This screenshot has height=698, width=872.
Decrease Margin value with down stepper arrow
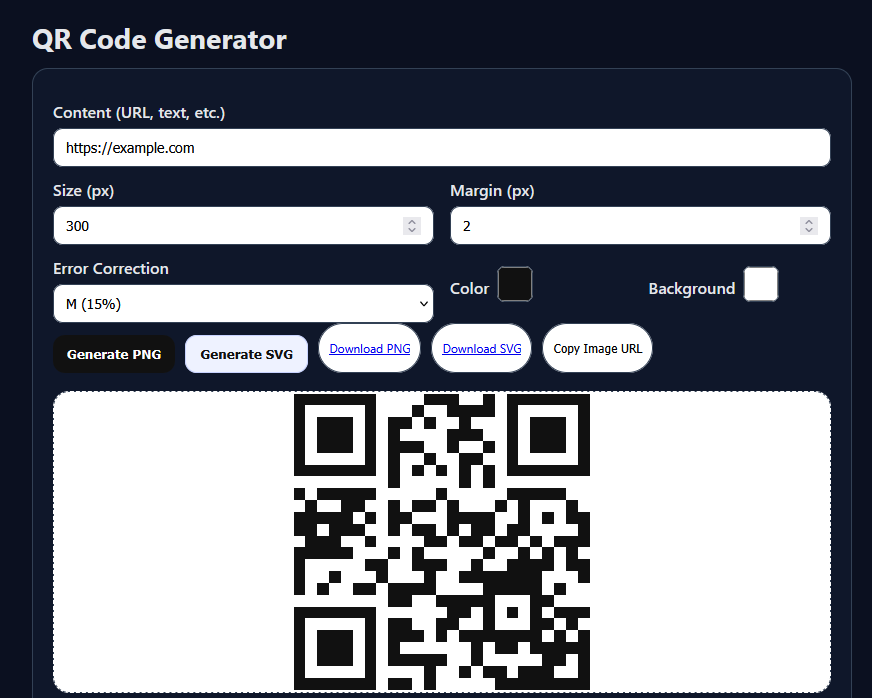(809, 230)
